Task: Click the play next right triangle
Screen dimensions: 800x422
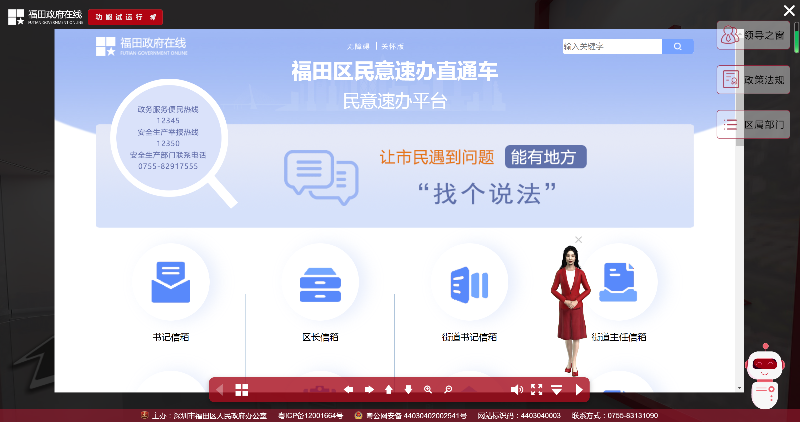Action: (579, 390)
